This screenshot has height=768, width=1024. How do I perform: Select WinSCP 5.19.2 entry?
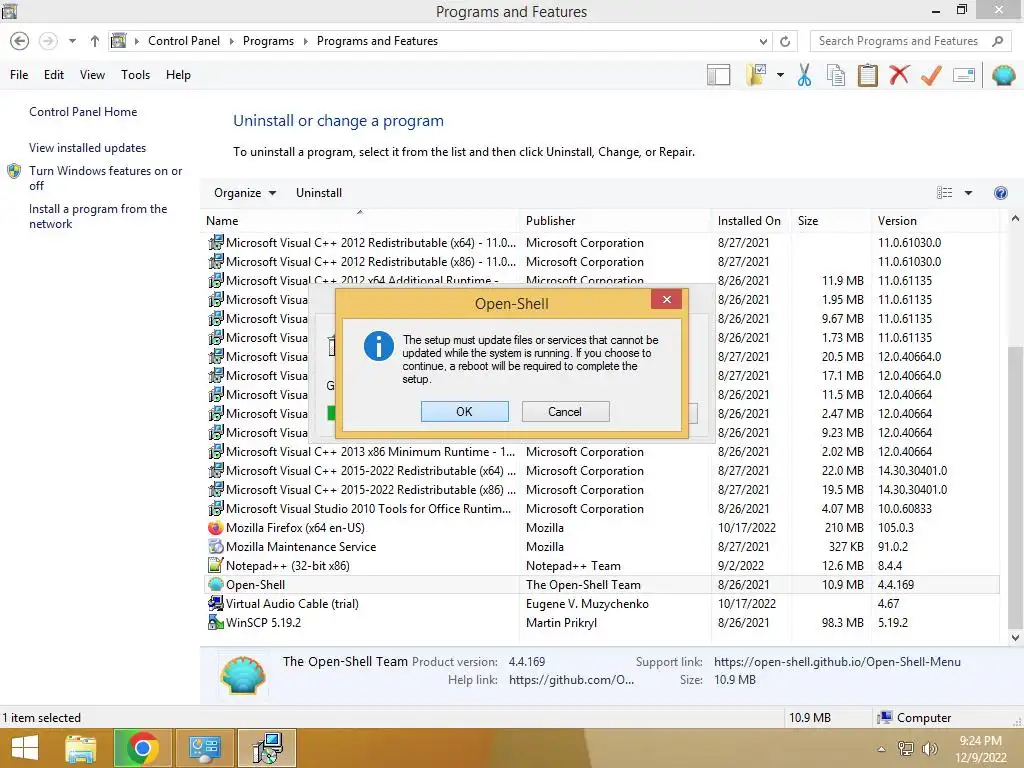(601, 622)
